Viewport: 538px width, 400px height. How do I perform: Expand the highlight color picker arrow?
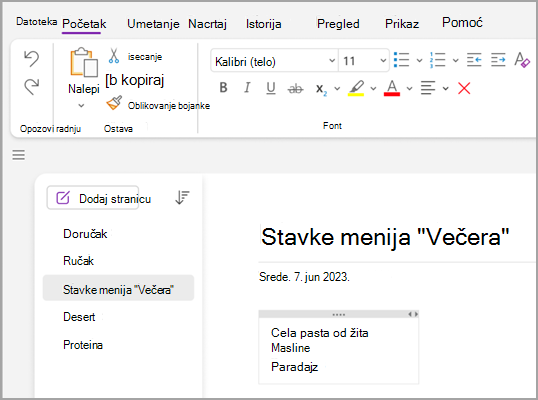[373, 89]
